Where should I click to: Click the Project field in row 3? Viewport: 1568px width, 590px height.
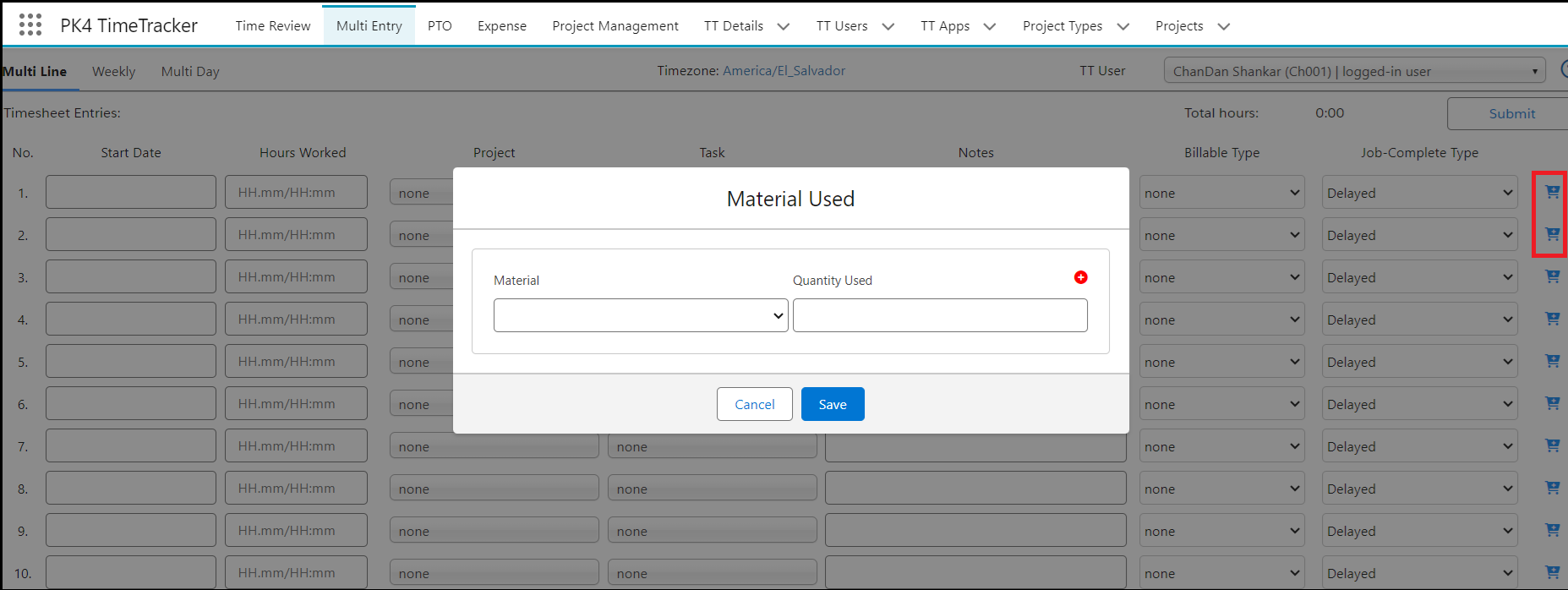pos(421,277)
